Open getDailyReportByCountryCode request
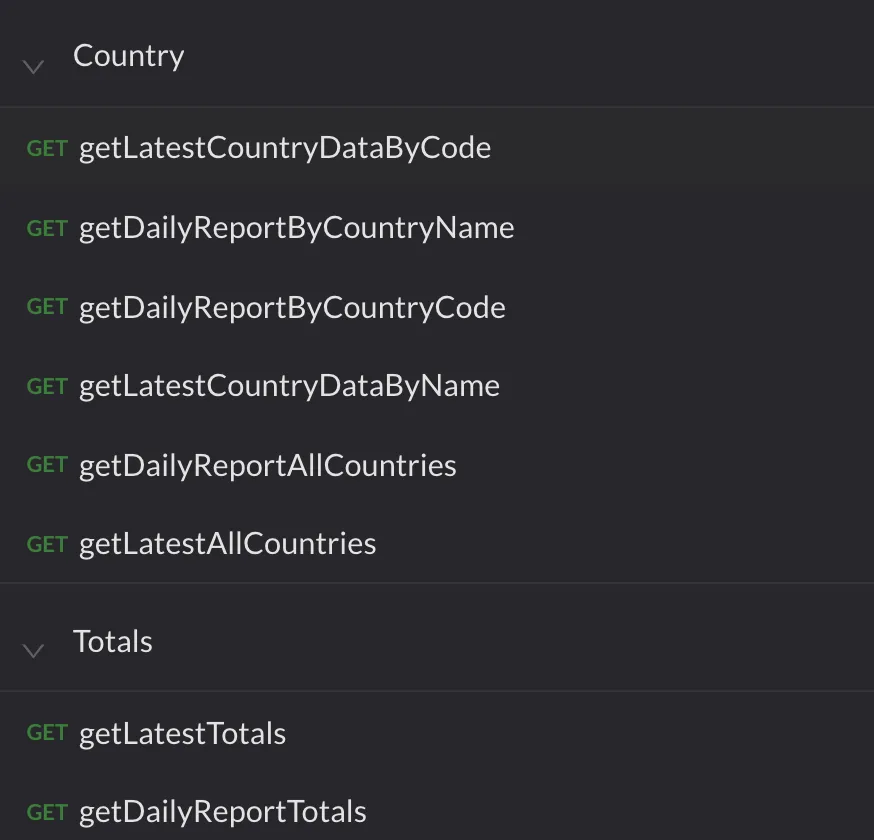This screenshot has height=840, width=874. click(292, 308)
